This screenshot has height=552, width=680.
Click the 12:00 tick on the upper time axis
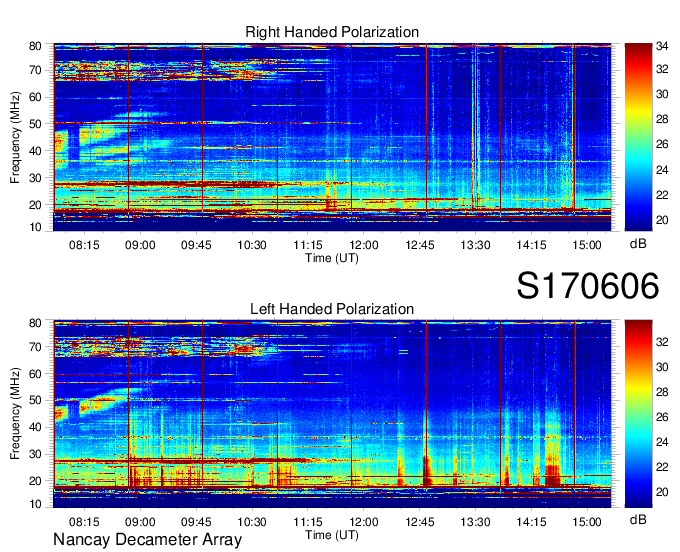[x=364, y=245]
